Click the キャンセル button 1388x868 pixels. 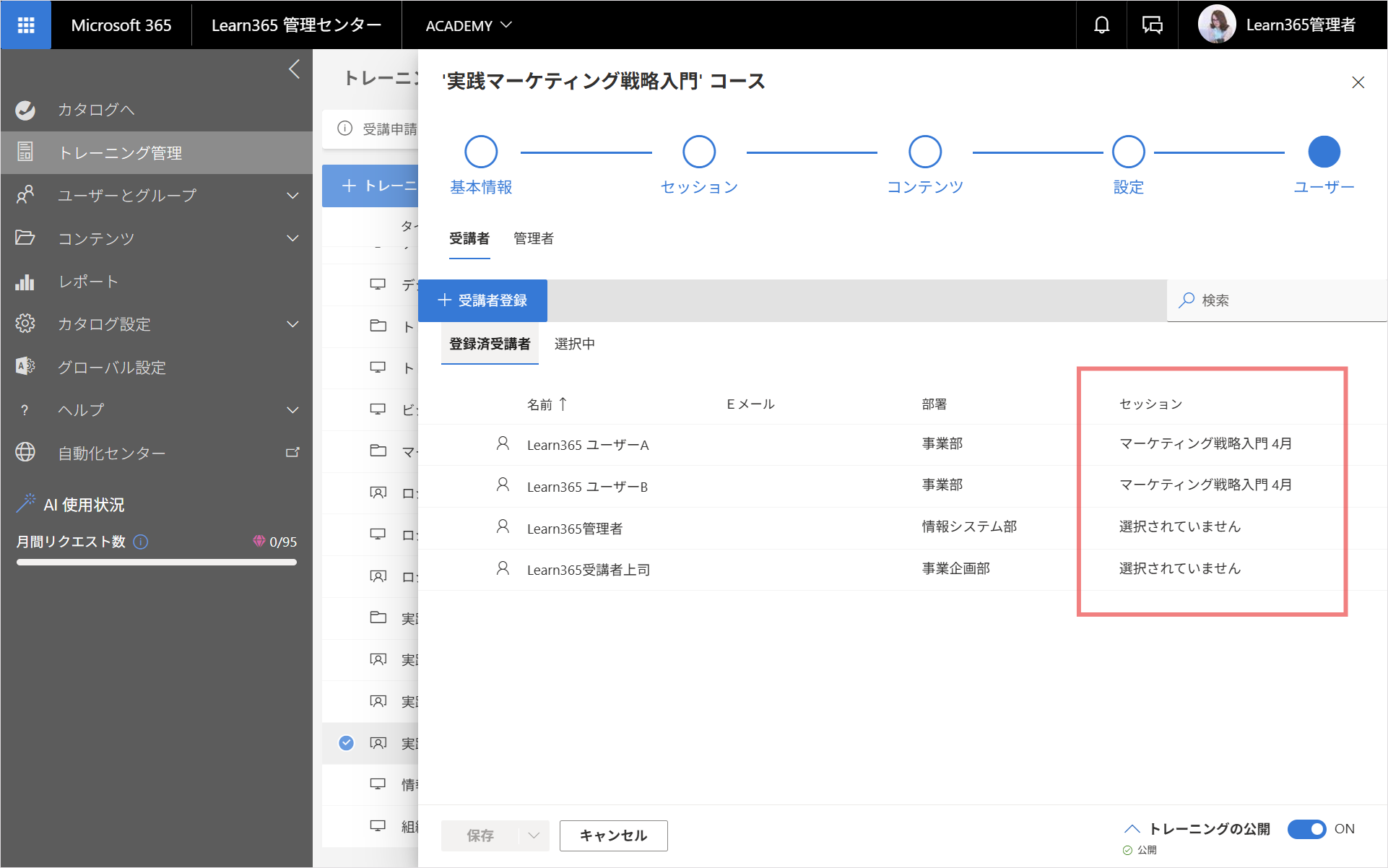coord(613,836)
